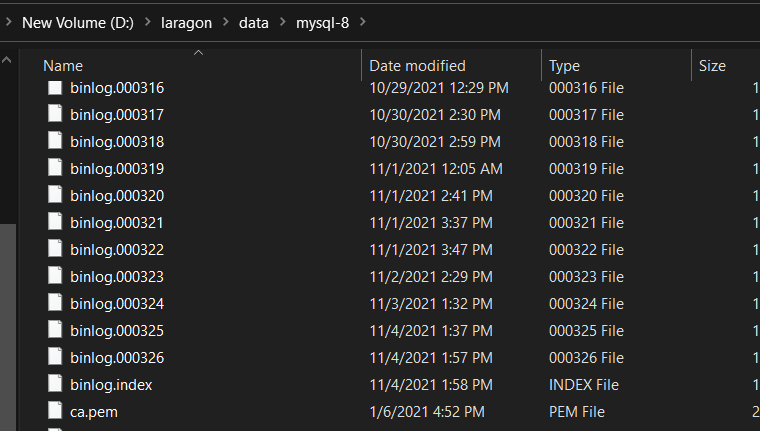Image resolution: width=760 pixels, height=431 pixels.
Task: Click the file icon next to binlog.000325
Action: (x=55, y=330)
